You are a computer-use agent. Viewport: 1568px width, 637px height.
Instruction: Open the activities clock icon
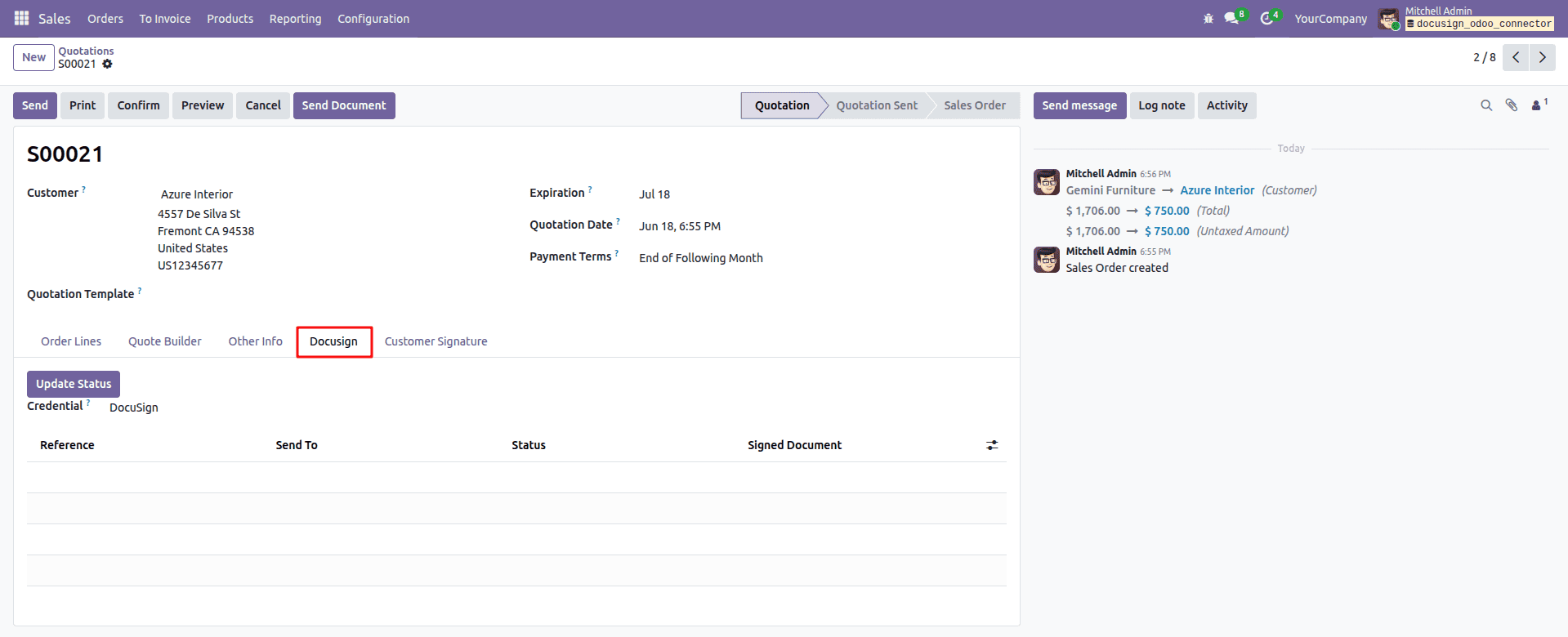point(1266,18)
